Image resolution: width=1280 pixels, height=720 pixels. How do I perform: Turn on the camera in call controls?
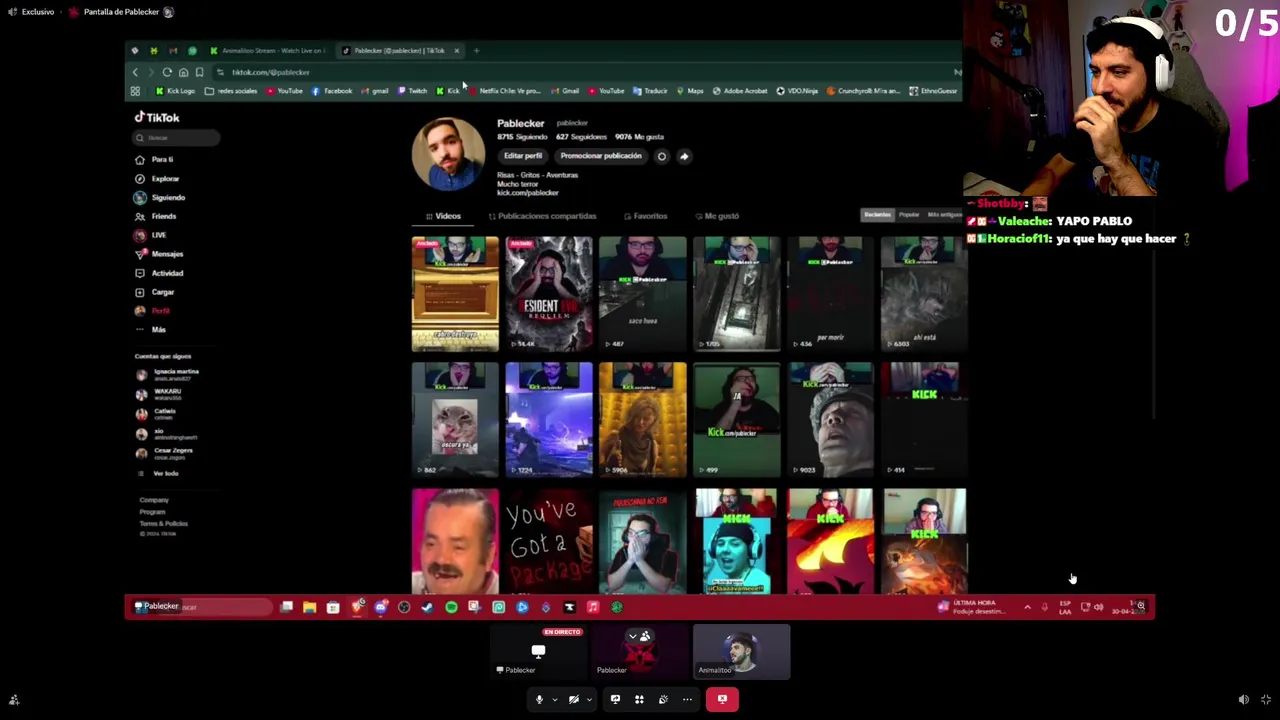coord(574,699)
